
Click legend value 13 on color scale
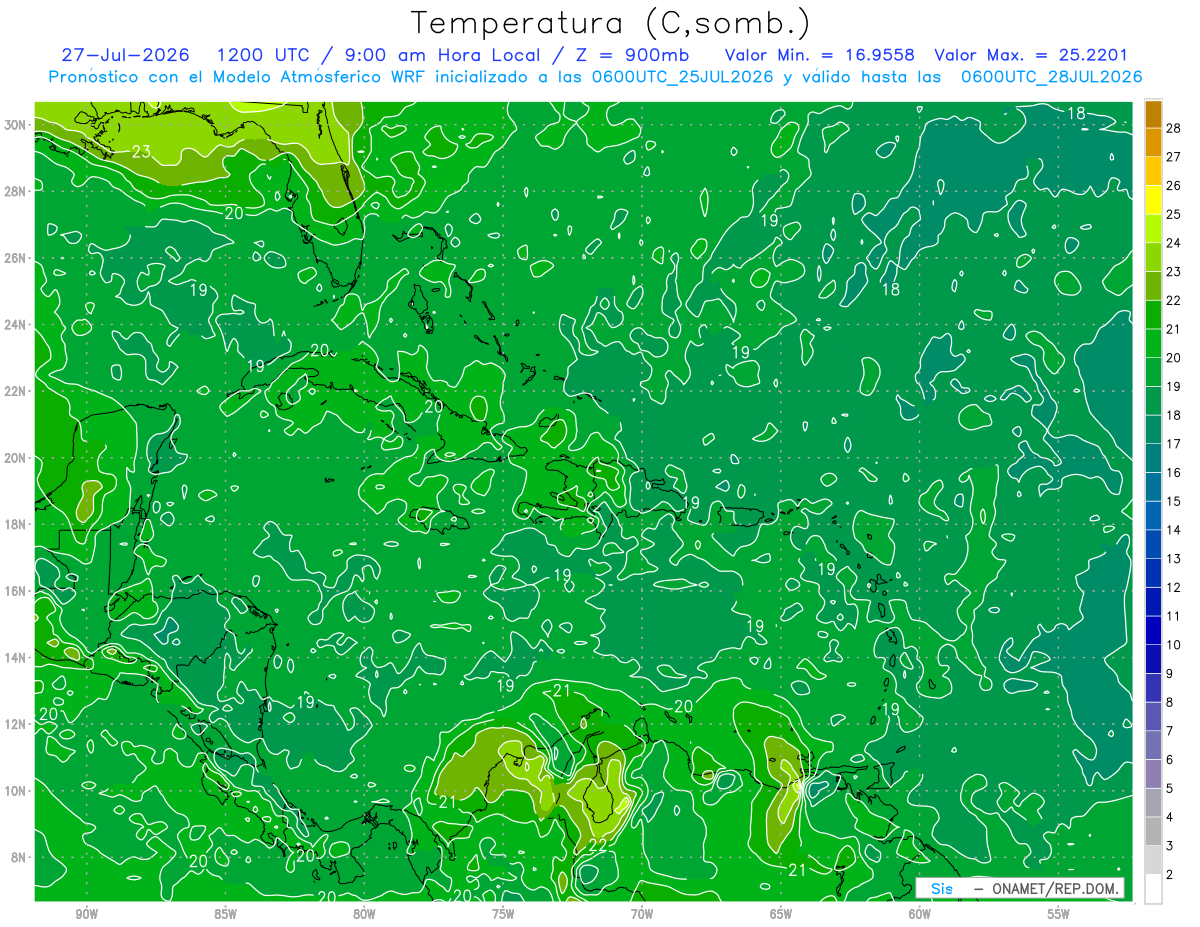[x=1174, y=559]
